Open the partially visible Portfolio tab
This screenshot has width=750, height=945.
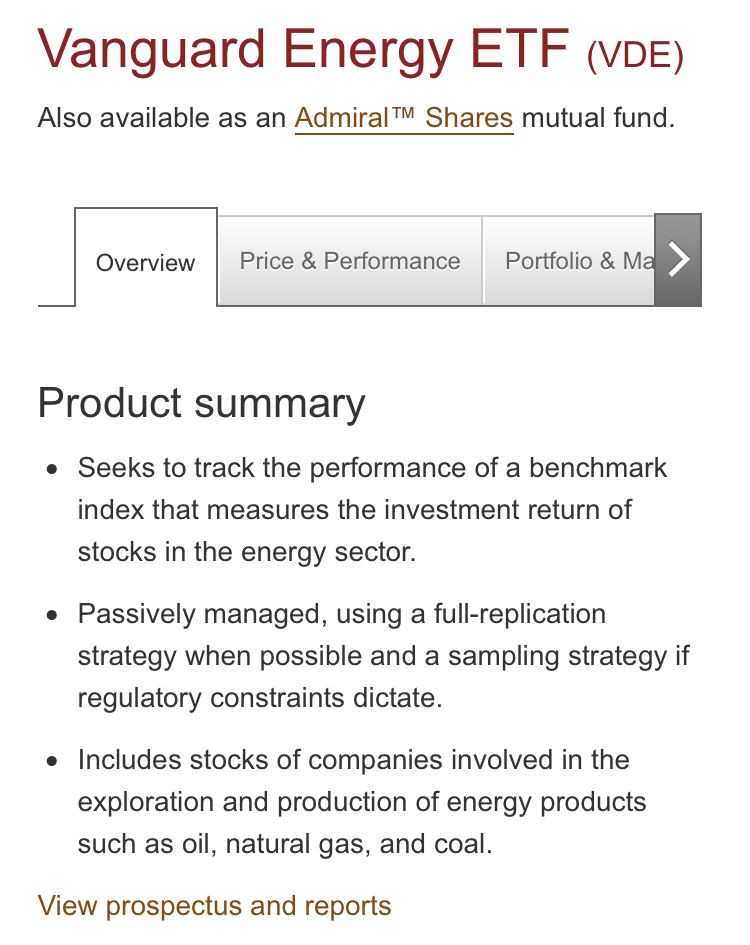(570, 261)
